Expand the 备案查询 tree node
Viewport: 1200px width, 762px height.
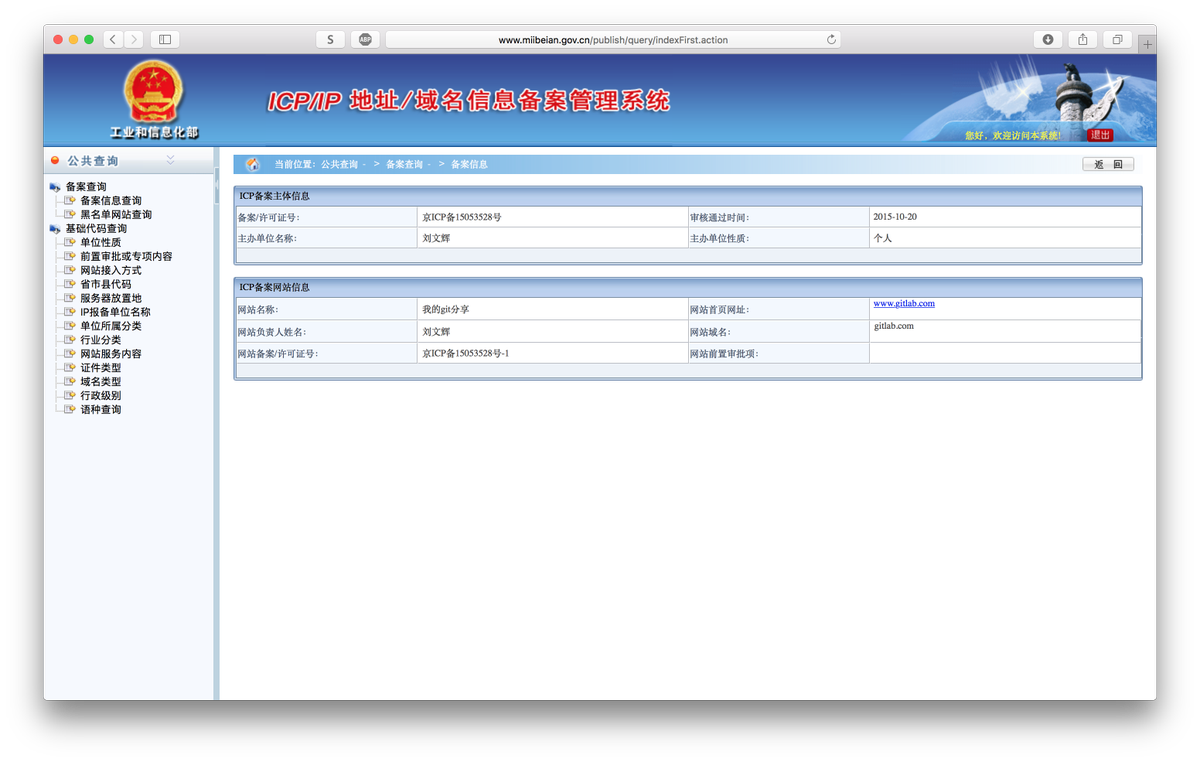(86, 187)
